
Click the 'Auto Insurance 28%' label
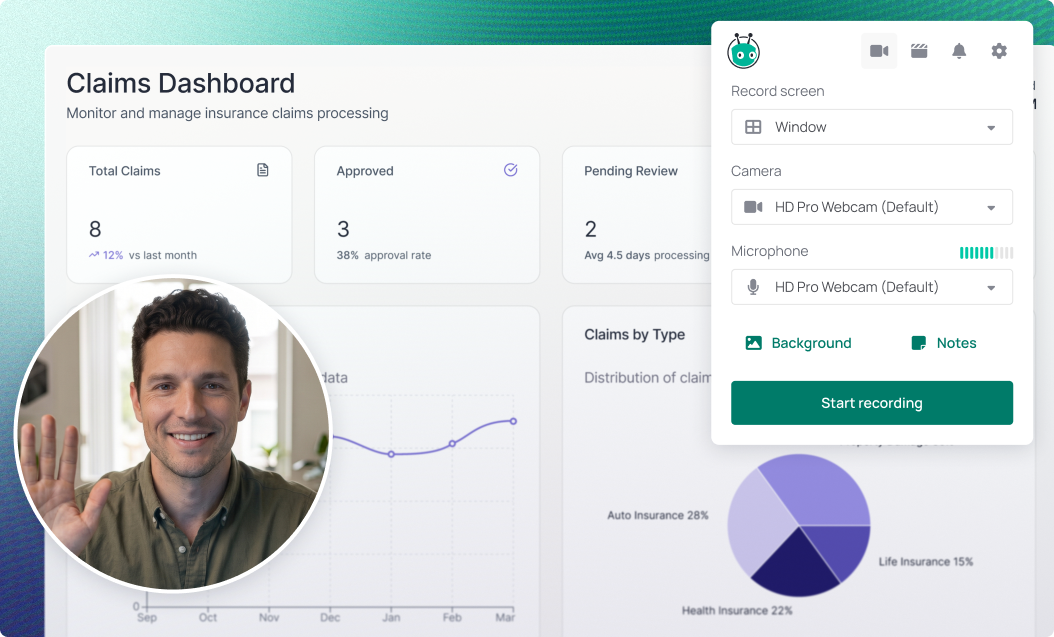[658, 515]
